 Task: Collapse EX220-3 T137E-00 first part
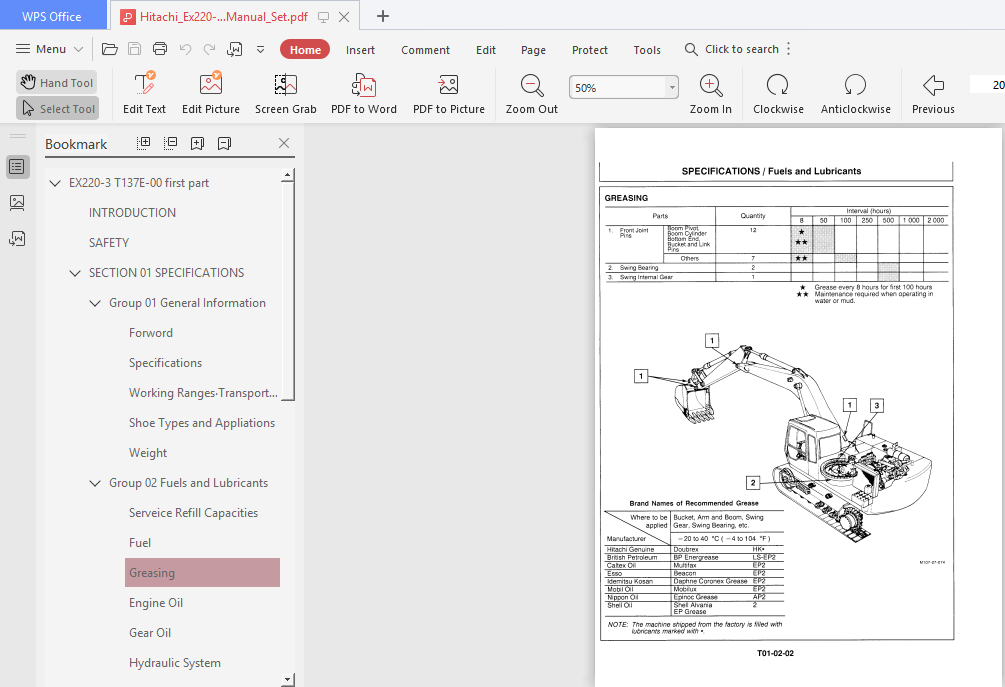pos(55,183)
